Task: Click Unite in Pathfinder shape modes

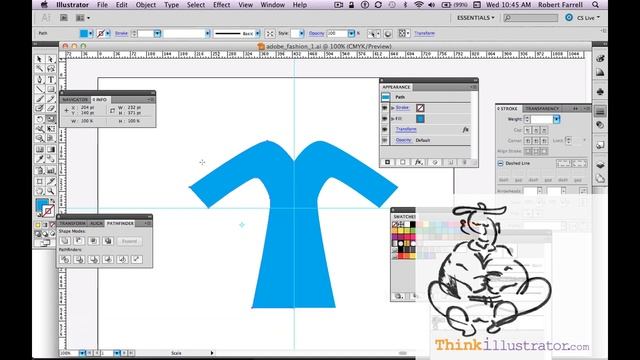Action: [x=65, y=241]
